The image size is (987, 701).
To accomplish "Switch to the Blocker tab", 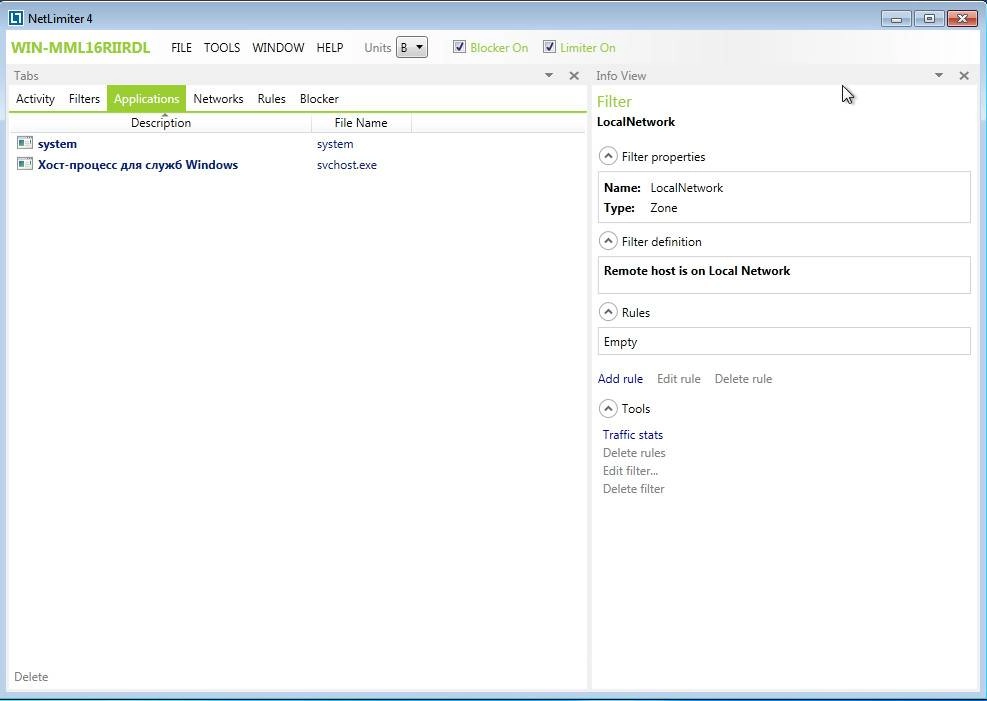I will coord(319,99).
